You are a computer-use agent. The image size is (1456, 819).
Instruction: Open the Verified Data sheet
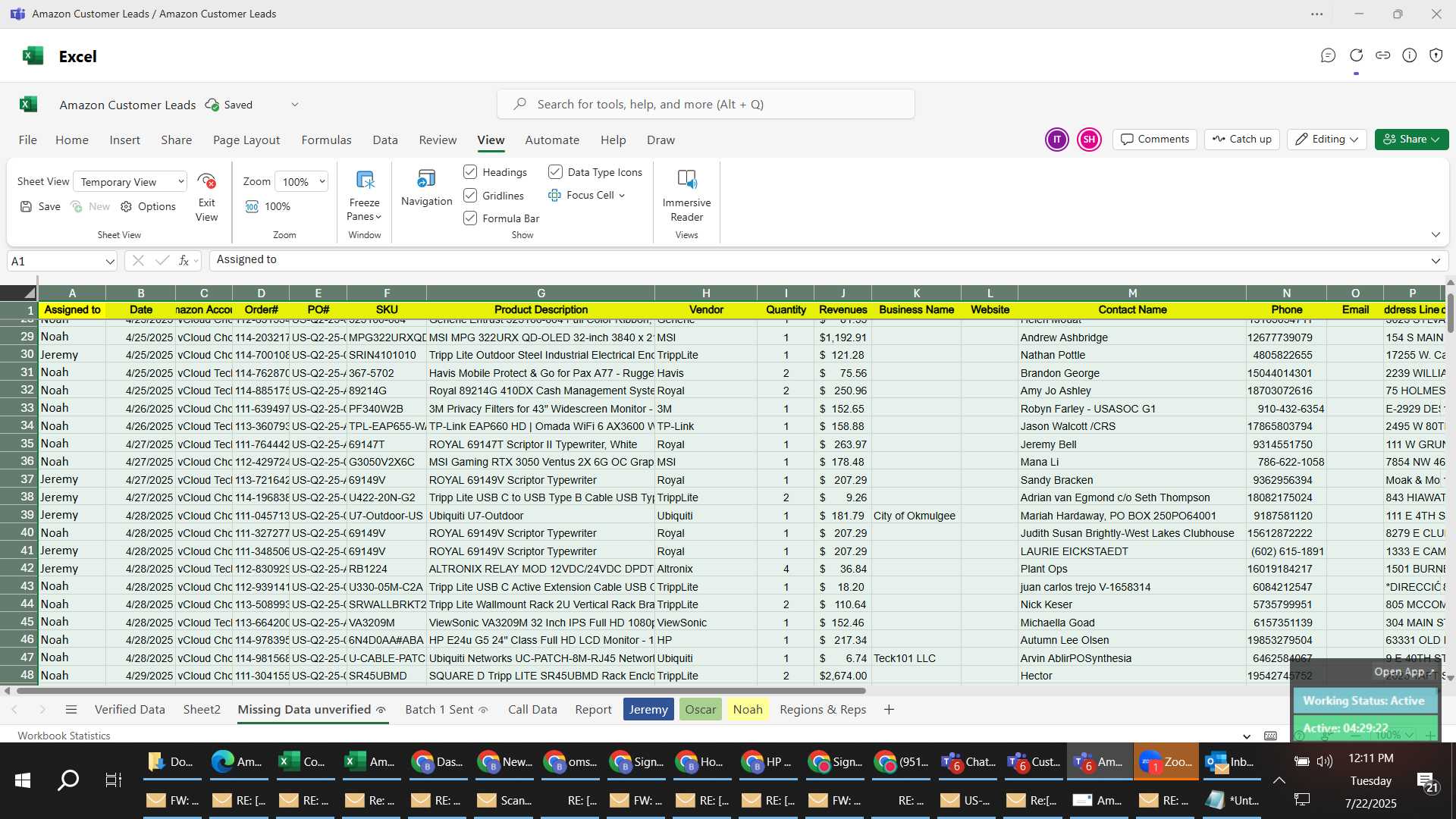pyautogui.click(x=130, y=710)
